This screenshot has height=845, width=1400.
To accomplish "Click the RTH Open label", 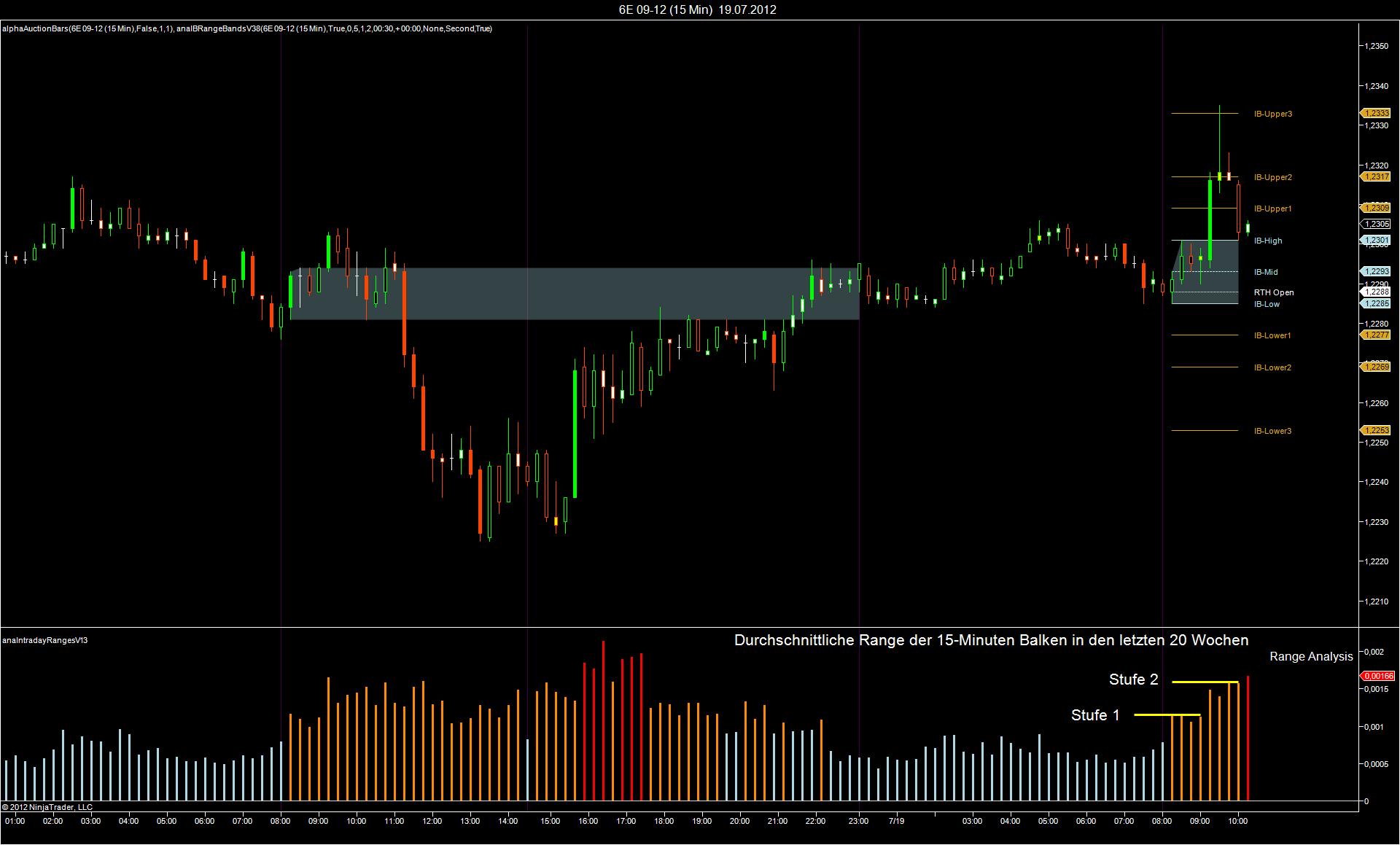I will coord(1274,292).
